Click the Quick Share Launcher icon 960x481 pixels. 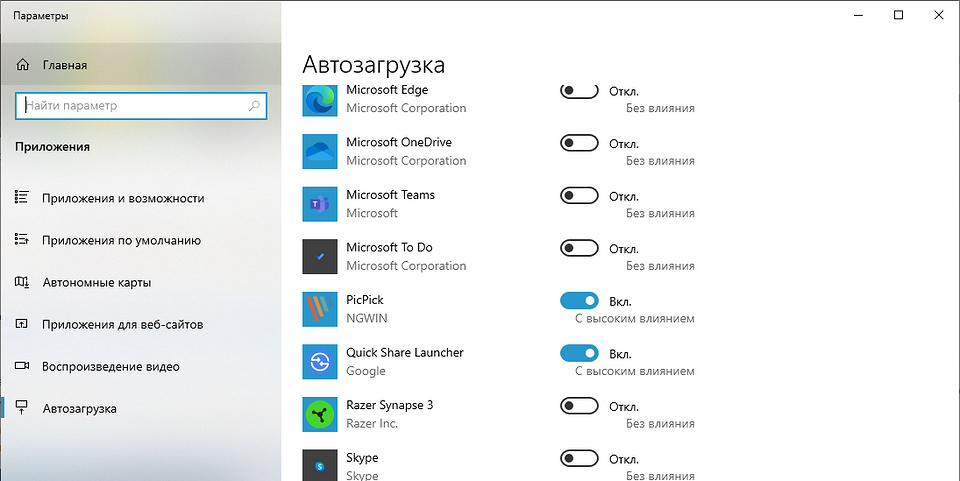point(320,362)
